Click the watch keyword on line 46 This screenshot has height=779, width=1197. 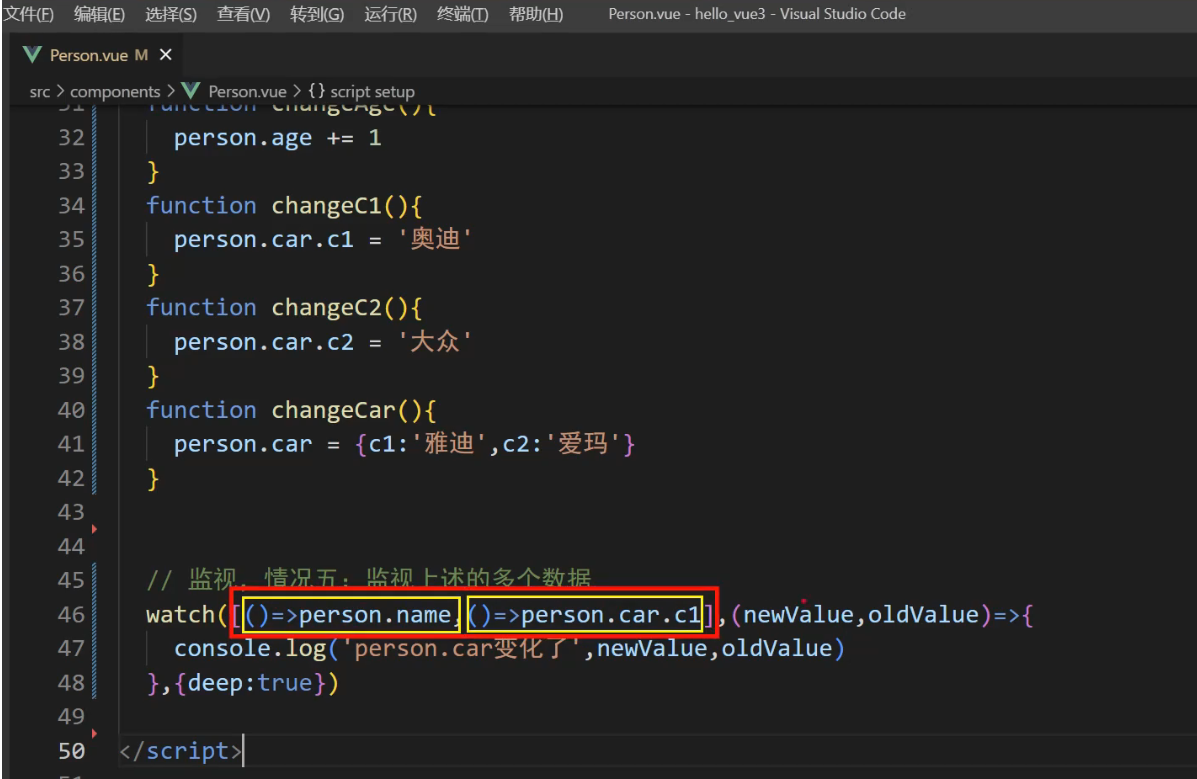tap(180, 615)
